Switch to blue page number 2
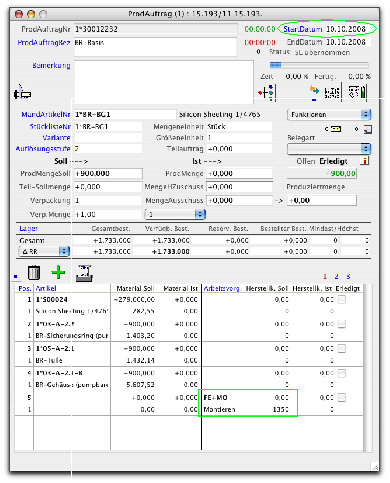The height and width of the screenshot is (483, 390). (x=336, y=276)
